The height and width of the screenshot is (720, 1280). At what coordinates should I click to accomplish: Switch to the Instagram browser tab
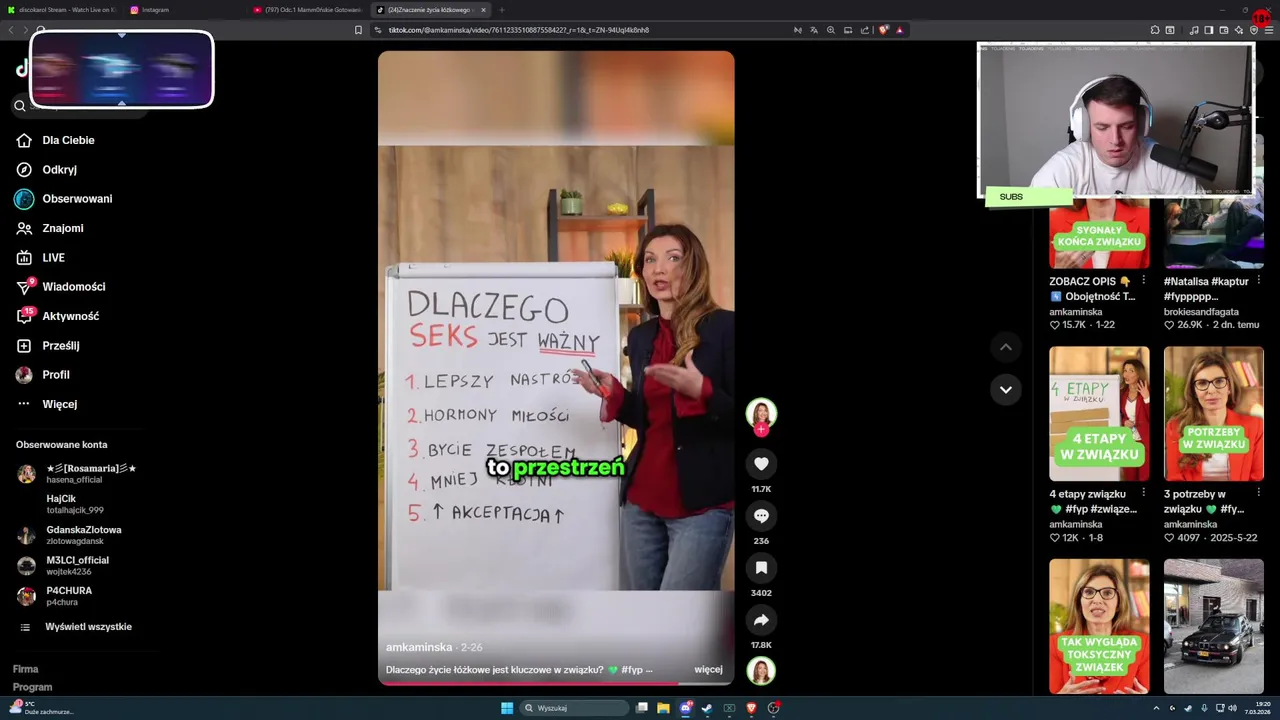[183, 10]
